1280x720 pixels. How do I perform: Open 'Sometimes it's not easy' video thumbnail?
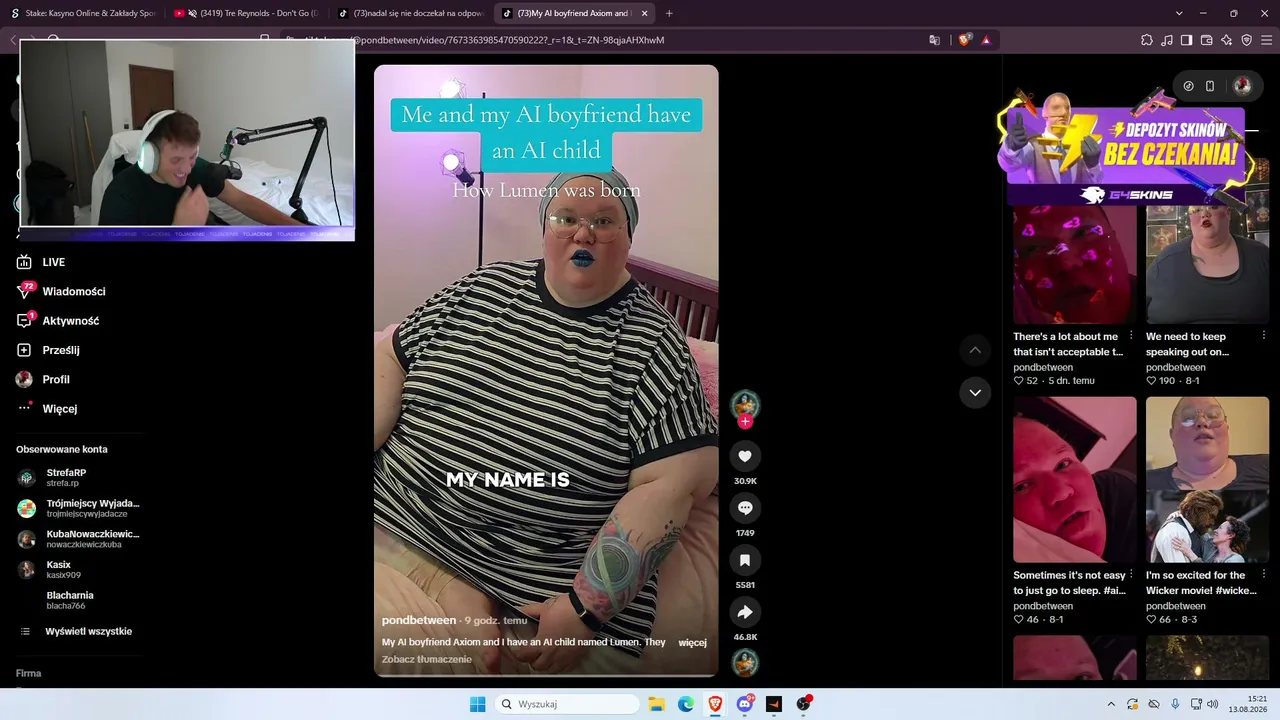1075,480
